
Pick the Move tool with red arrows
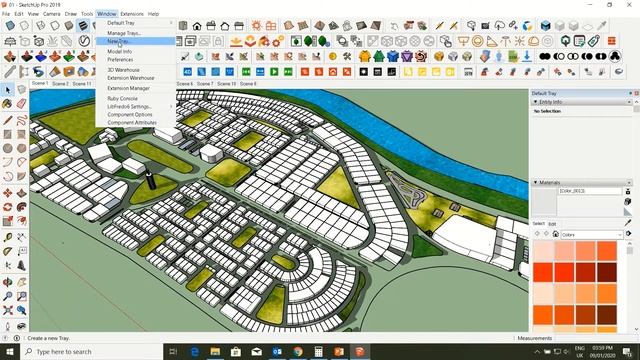pyautogui.click(x=7, y=193)
